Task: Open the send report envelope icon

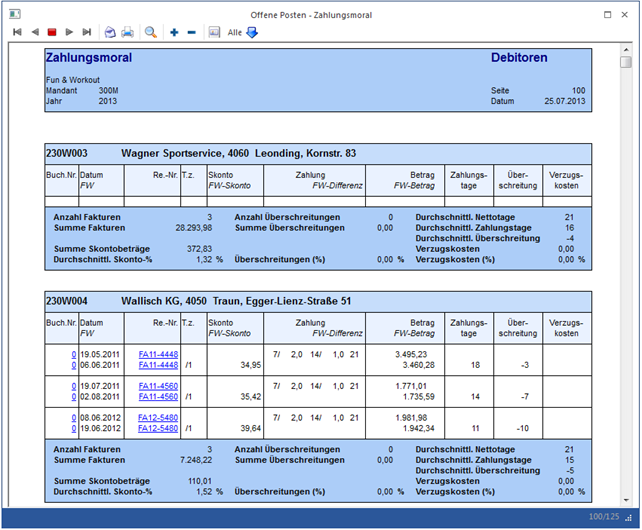Action: (x=110, y=32)
